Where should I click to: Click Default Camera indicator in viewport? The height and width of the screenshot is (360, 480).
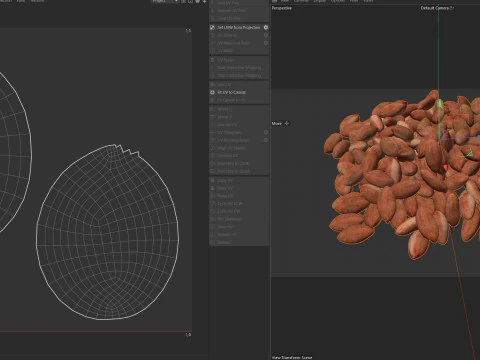point(437,8)
